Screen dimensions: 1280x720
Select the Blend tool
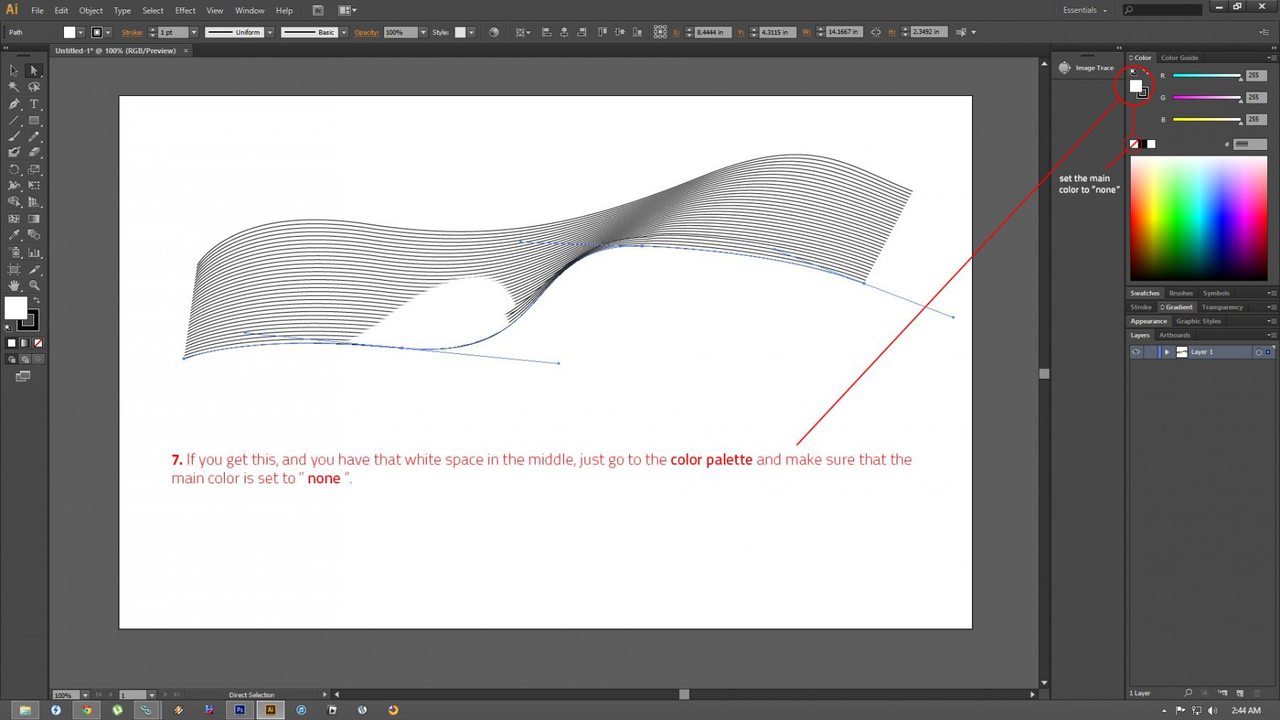33,235
